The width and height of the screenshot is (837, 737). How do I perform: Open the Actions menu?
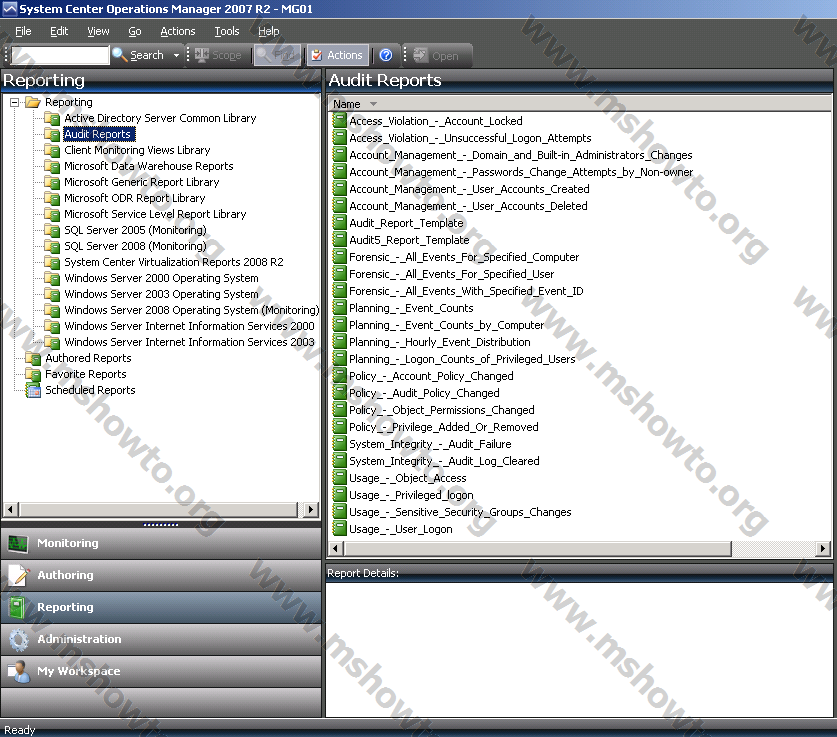click(x=178, y=31)
